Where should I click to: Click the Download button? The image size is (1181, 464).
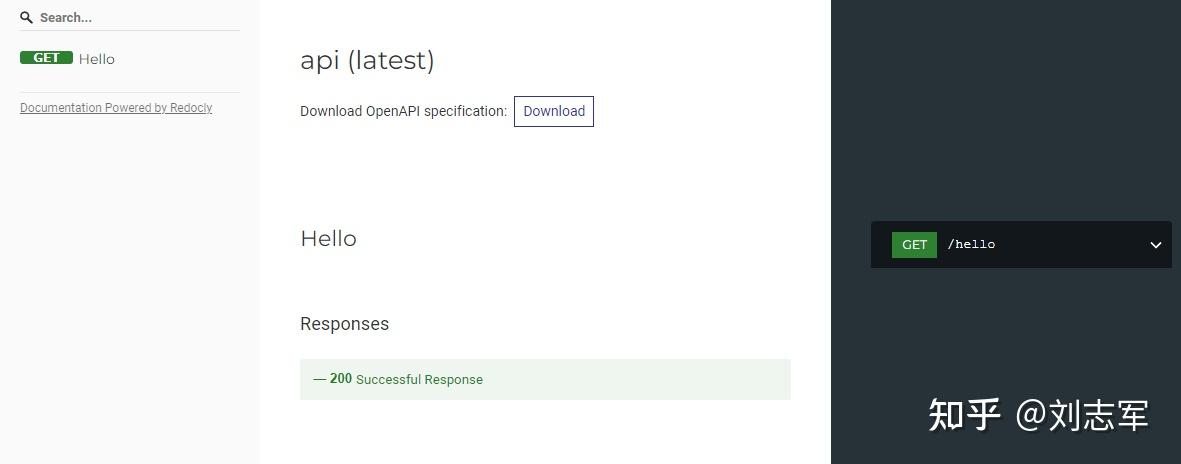click(554, 111)
